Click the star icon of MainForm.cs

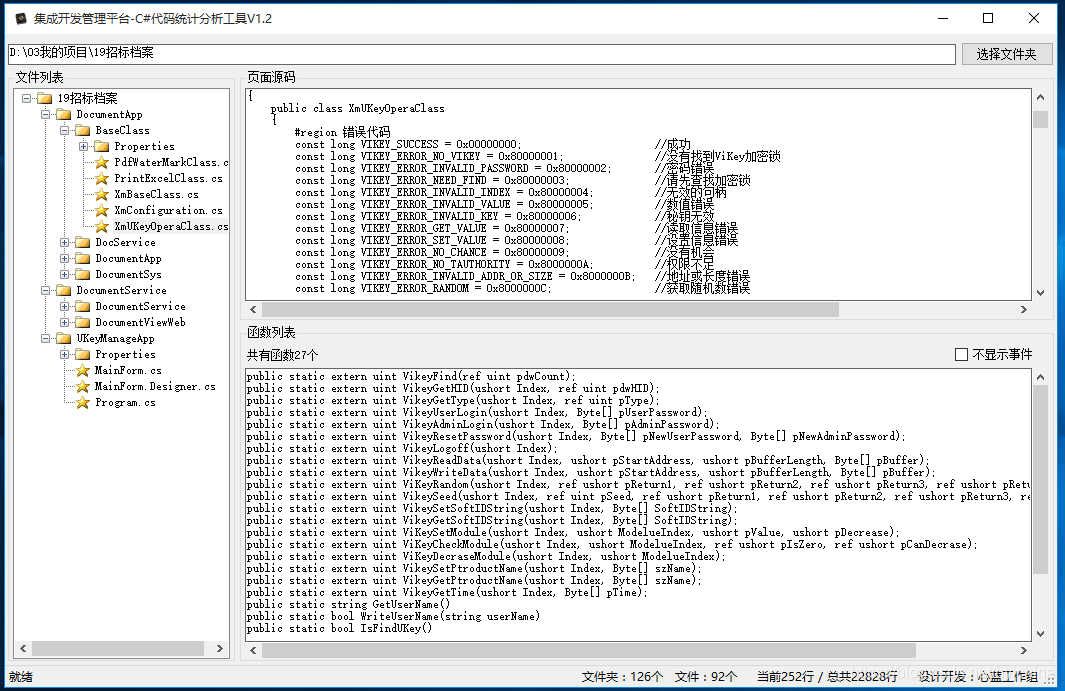coord(83,370)
